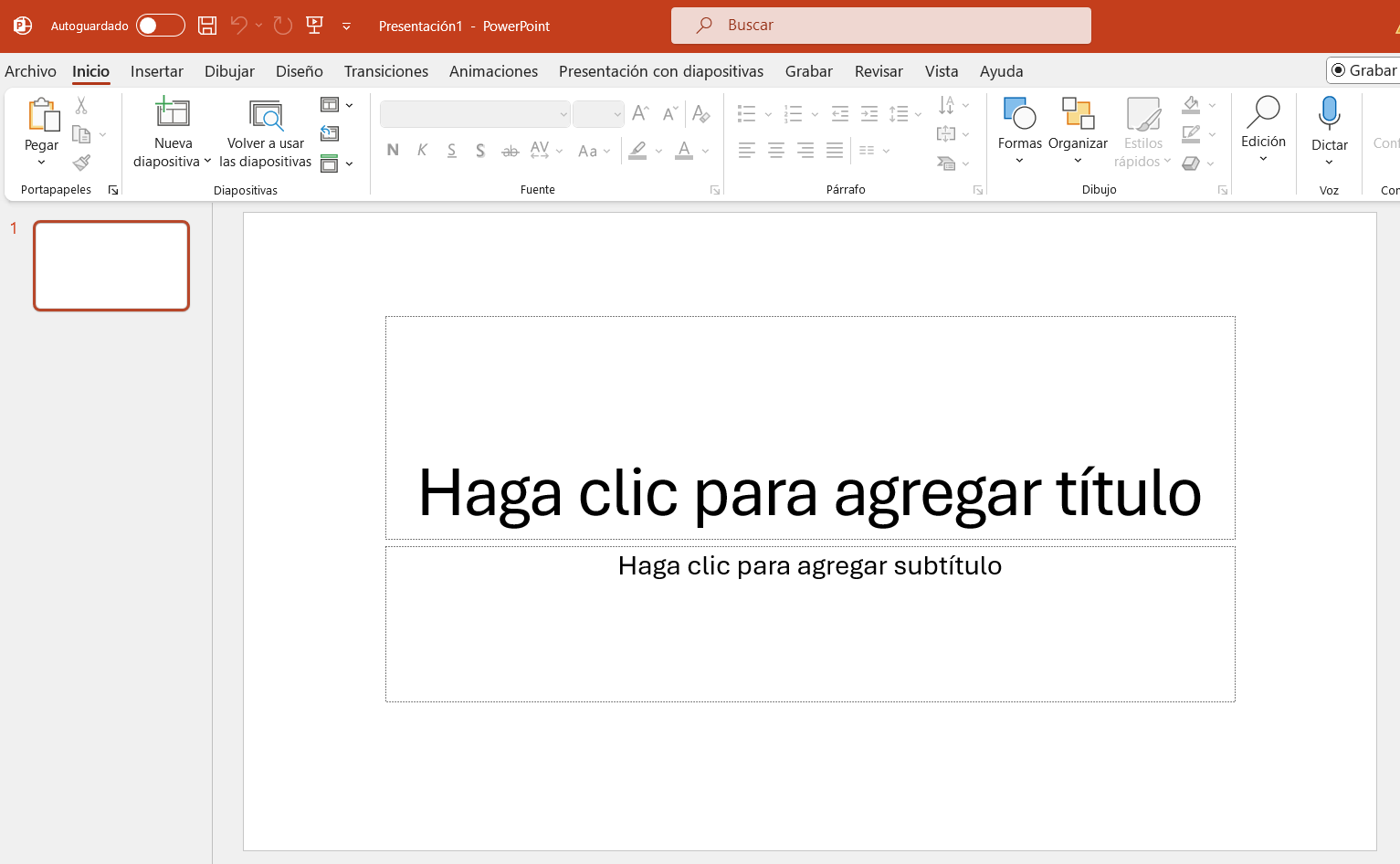The image size is (1400, 864).
Task: Switch to the Insertar tab
Action: click(x=157, y=71)
